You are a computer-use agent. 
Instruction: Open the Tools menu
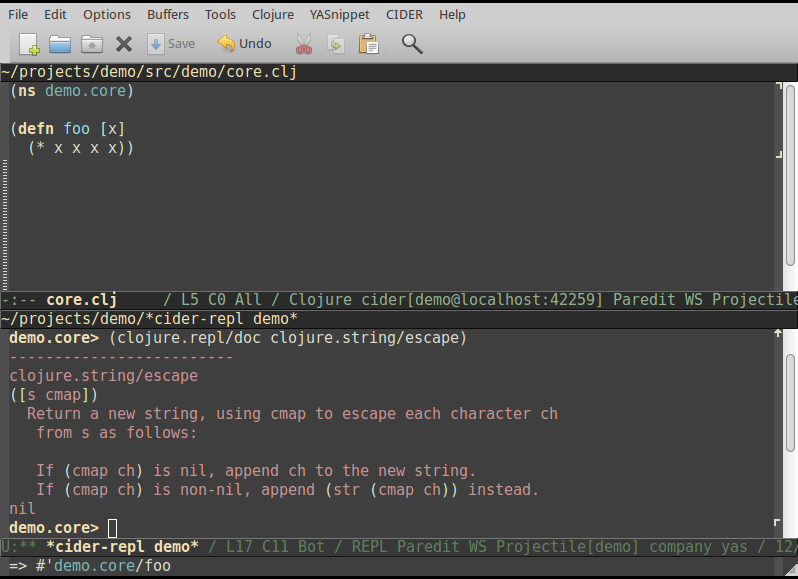pos(220,15)
